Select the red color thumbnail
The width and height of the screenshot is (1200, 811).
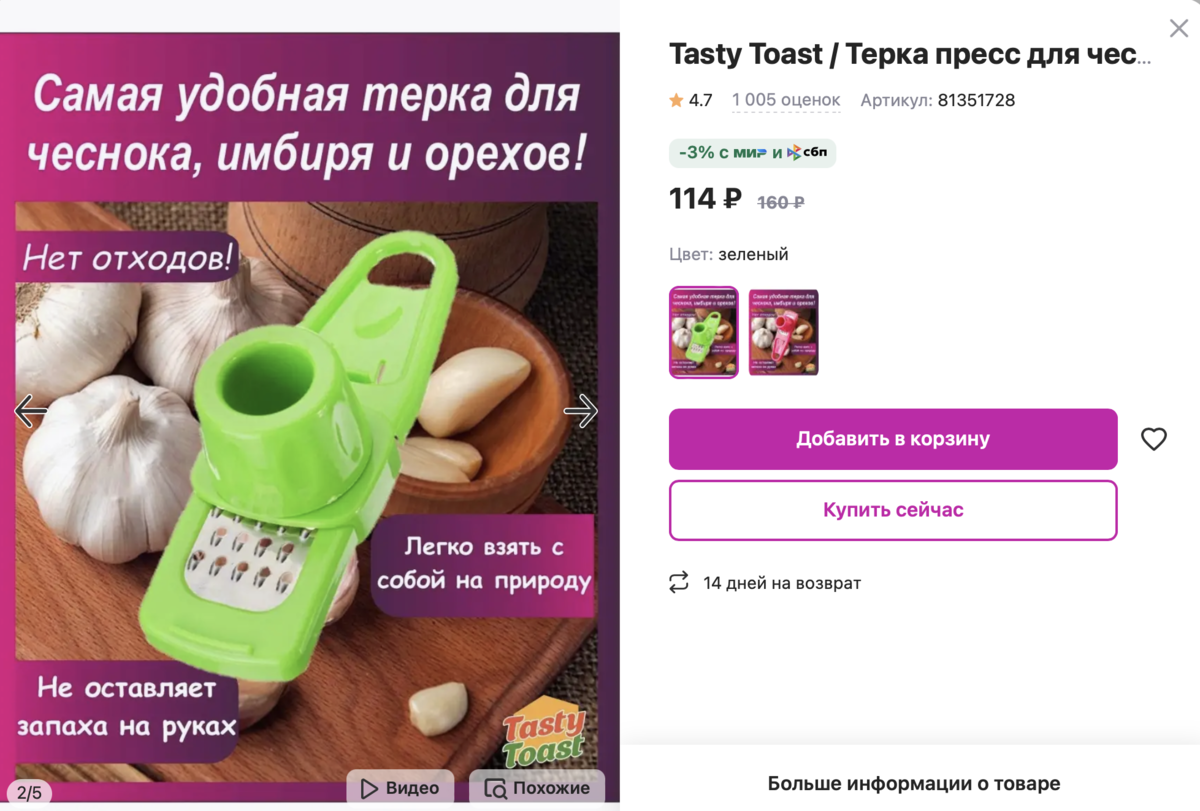pos(784,332)
